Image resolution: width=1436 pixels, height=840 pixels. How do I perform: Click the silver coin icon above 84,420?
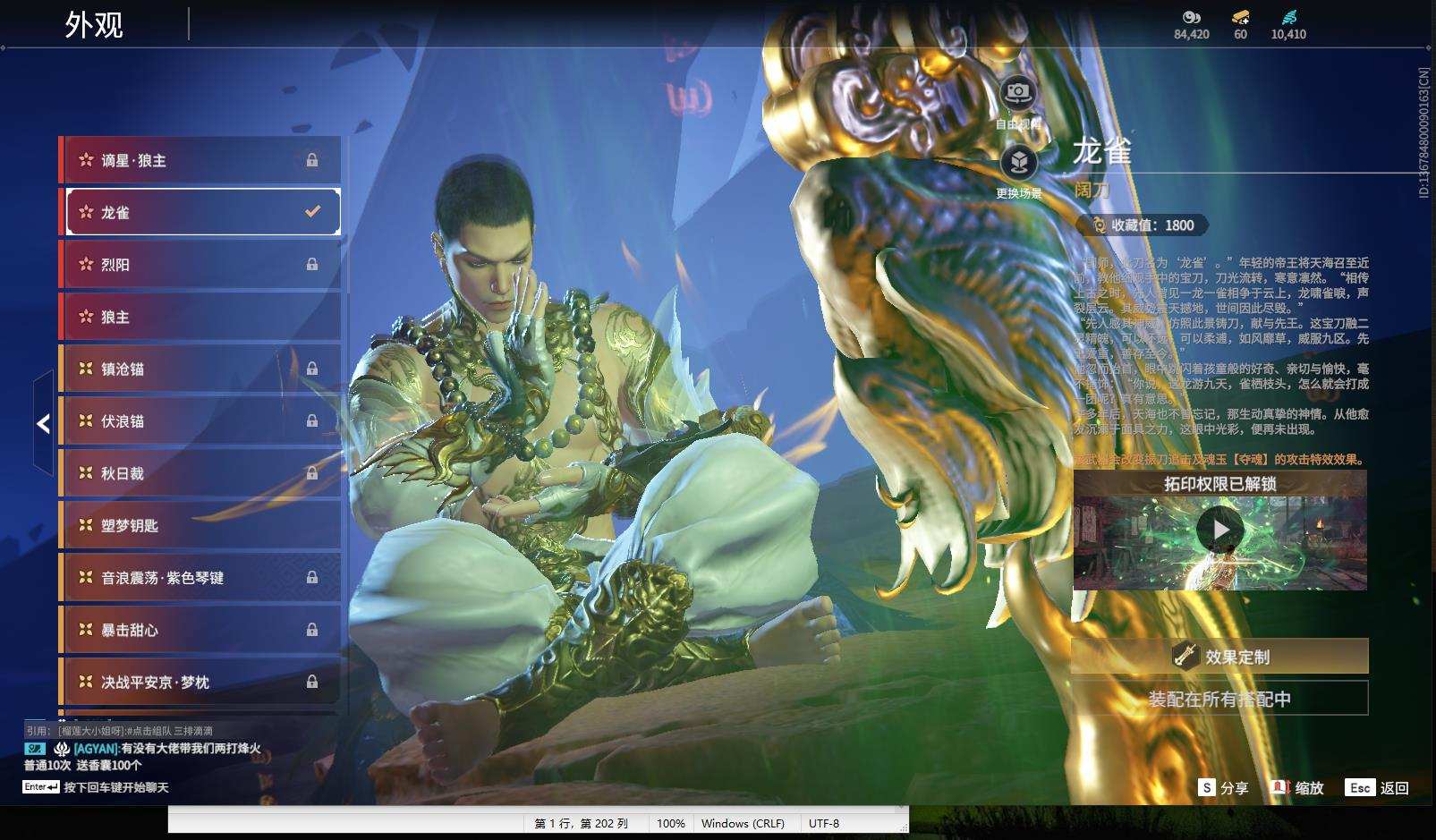click(x=1191, y=17)
